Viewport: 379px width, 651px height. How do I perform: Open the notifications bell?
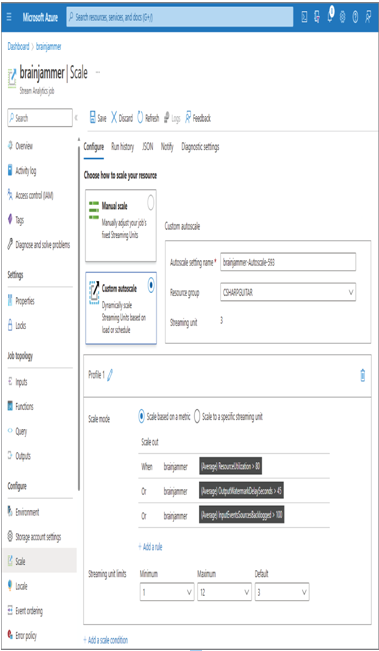point(330,16)
